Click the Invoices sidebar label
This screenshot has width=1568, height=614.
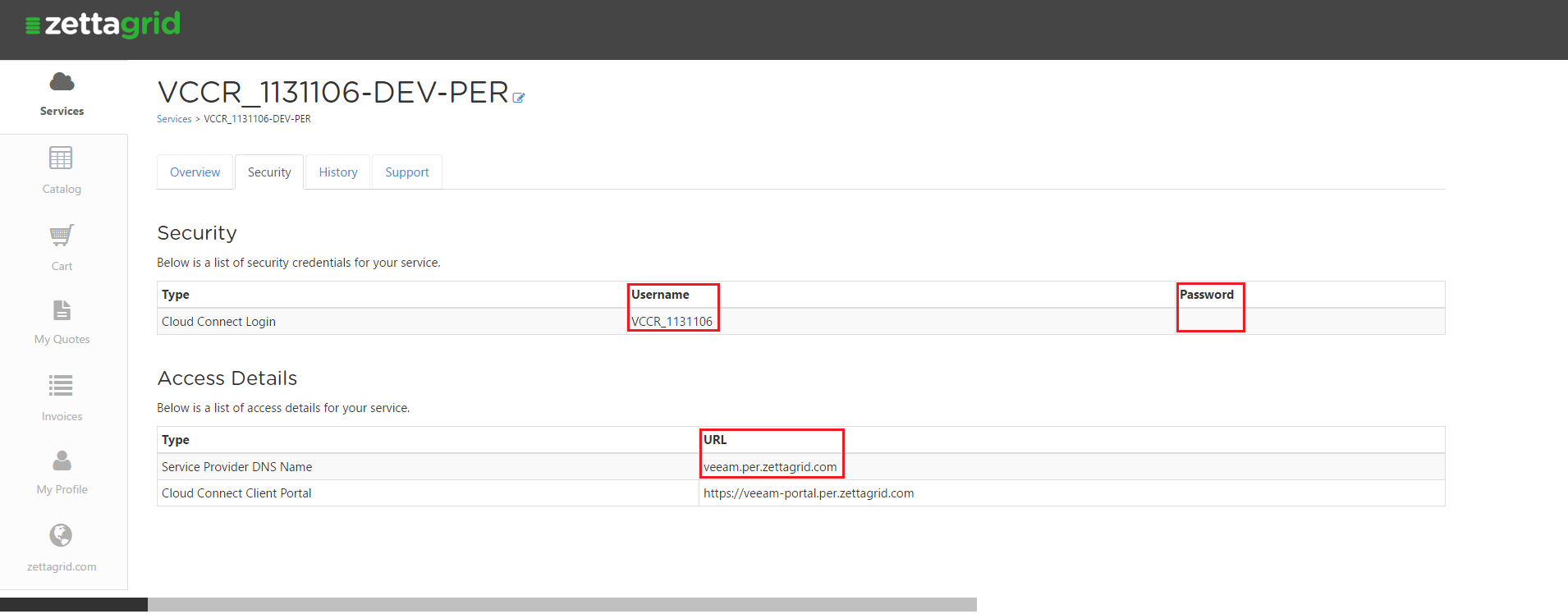tap(62, 417)
